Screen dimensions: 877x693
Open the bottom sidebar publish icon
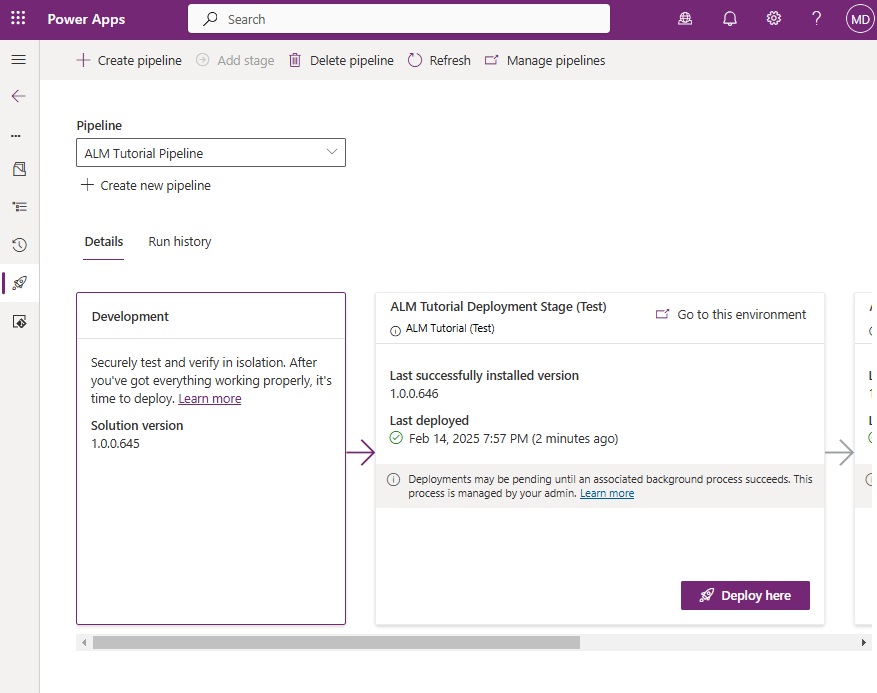19,322
